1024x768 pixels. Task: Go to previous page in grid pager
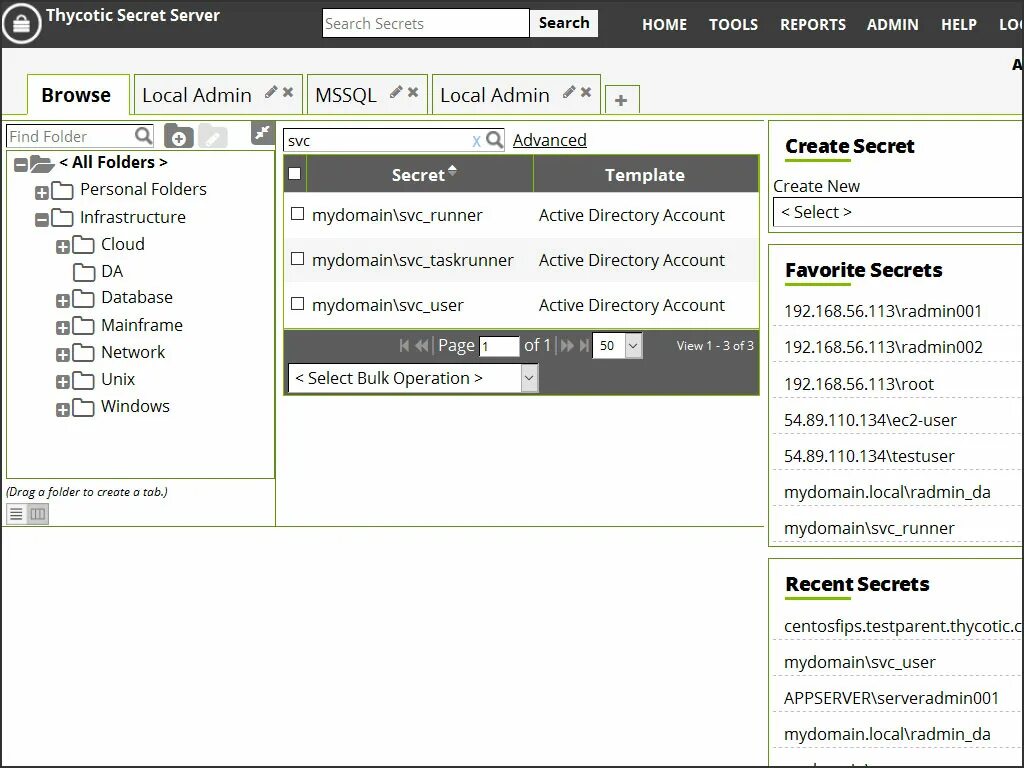pos(422,345)
